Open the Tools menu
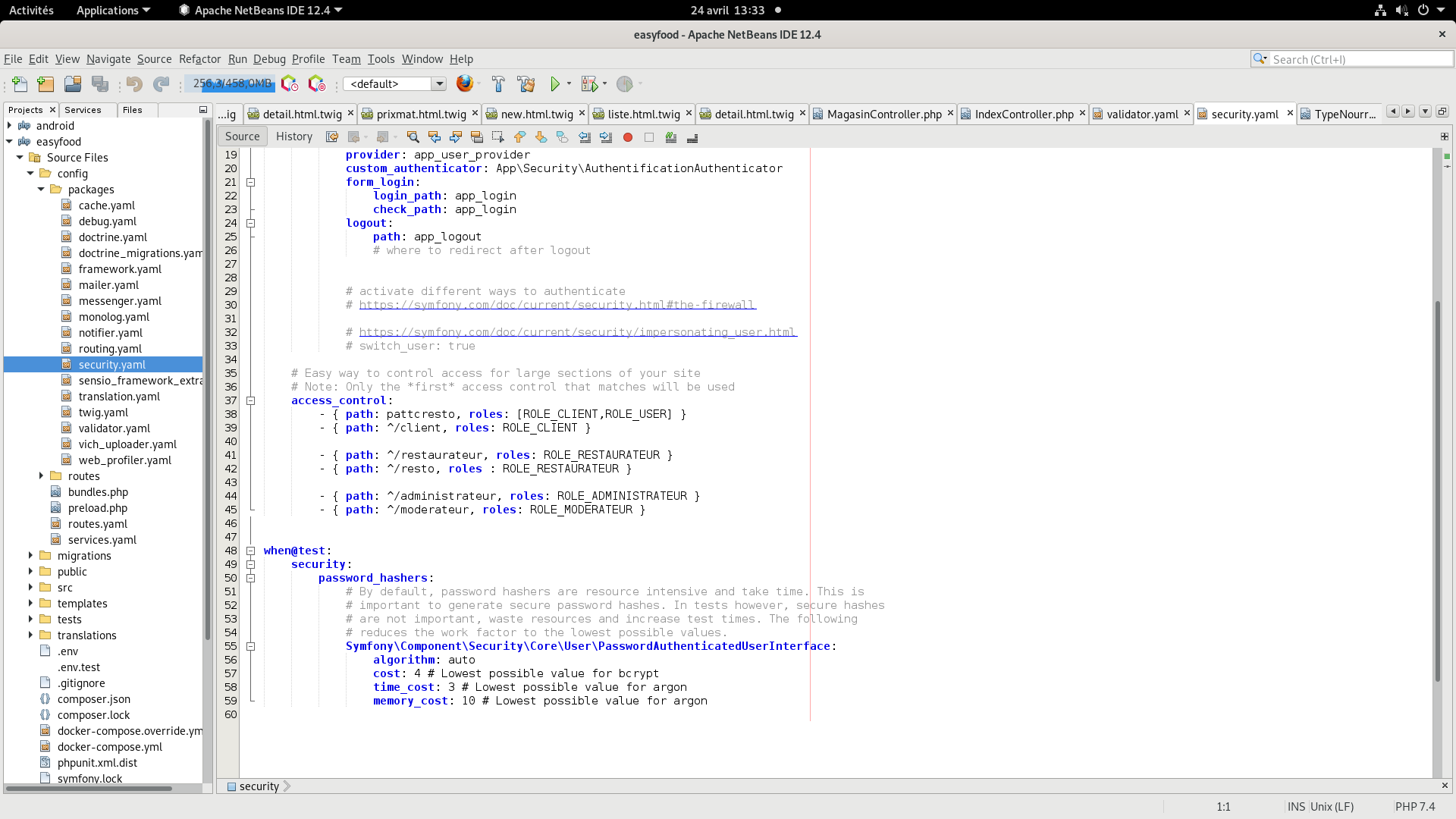Image resolution: width=1456 pixels, height=819 pixels. [381, 59]
